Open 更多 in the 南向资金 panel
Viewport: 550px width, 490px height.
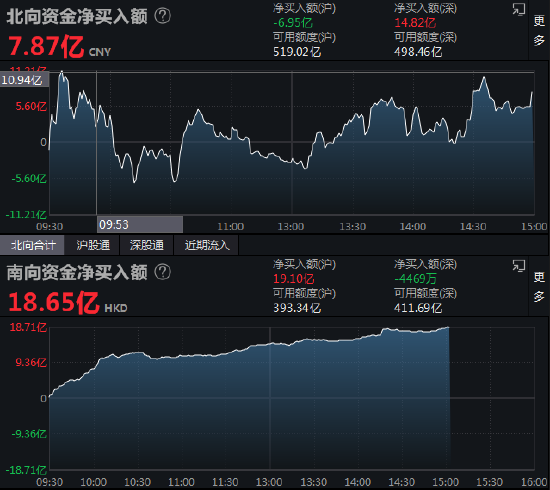tap(539, 287)
